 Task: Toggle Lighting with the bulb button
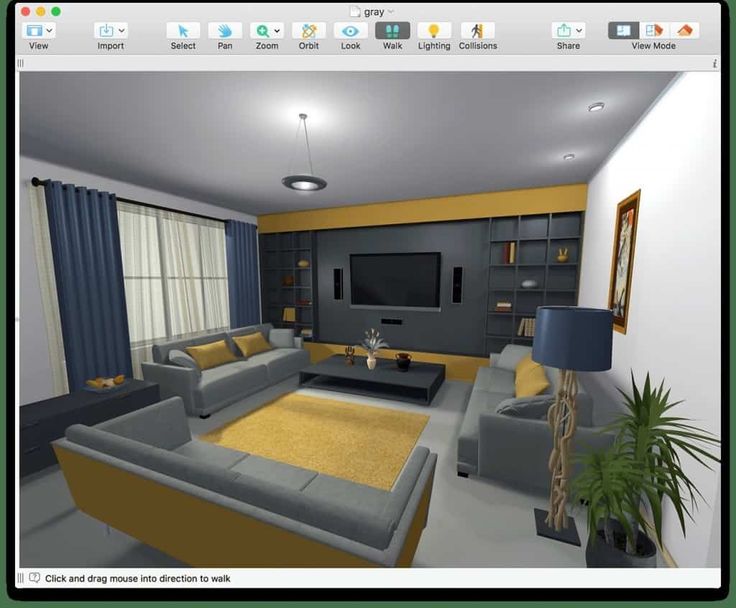pos(434,31)
